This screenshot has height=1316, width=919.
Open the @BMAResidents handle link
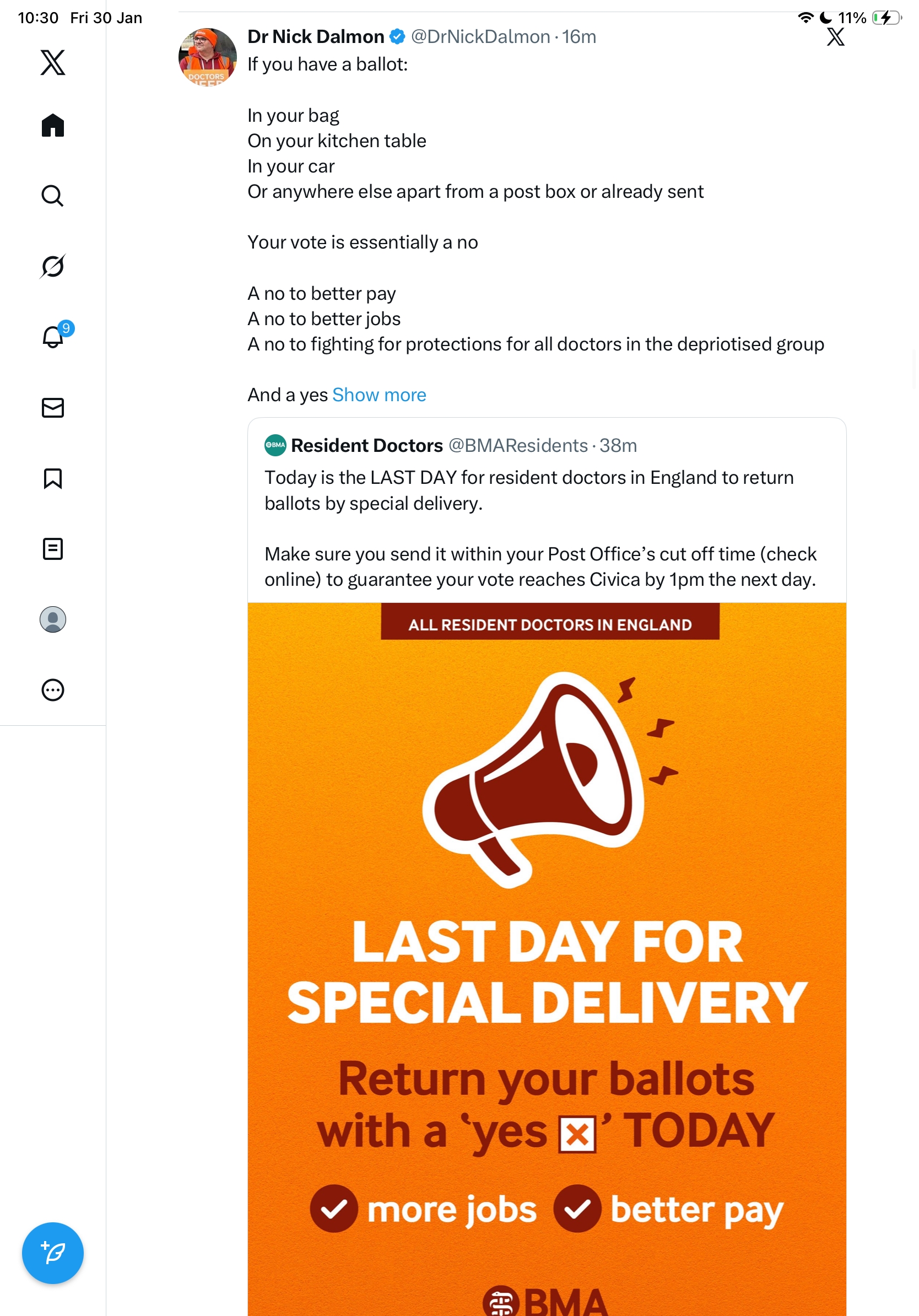517,445
